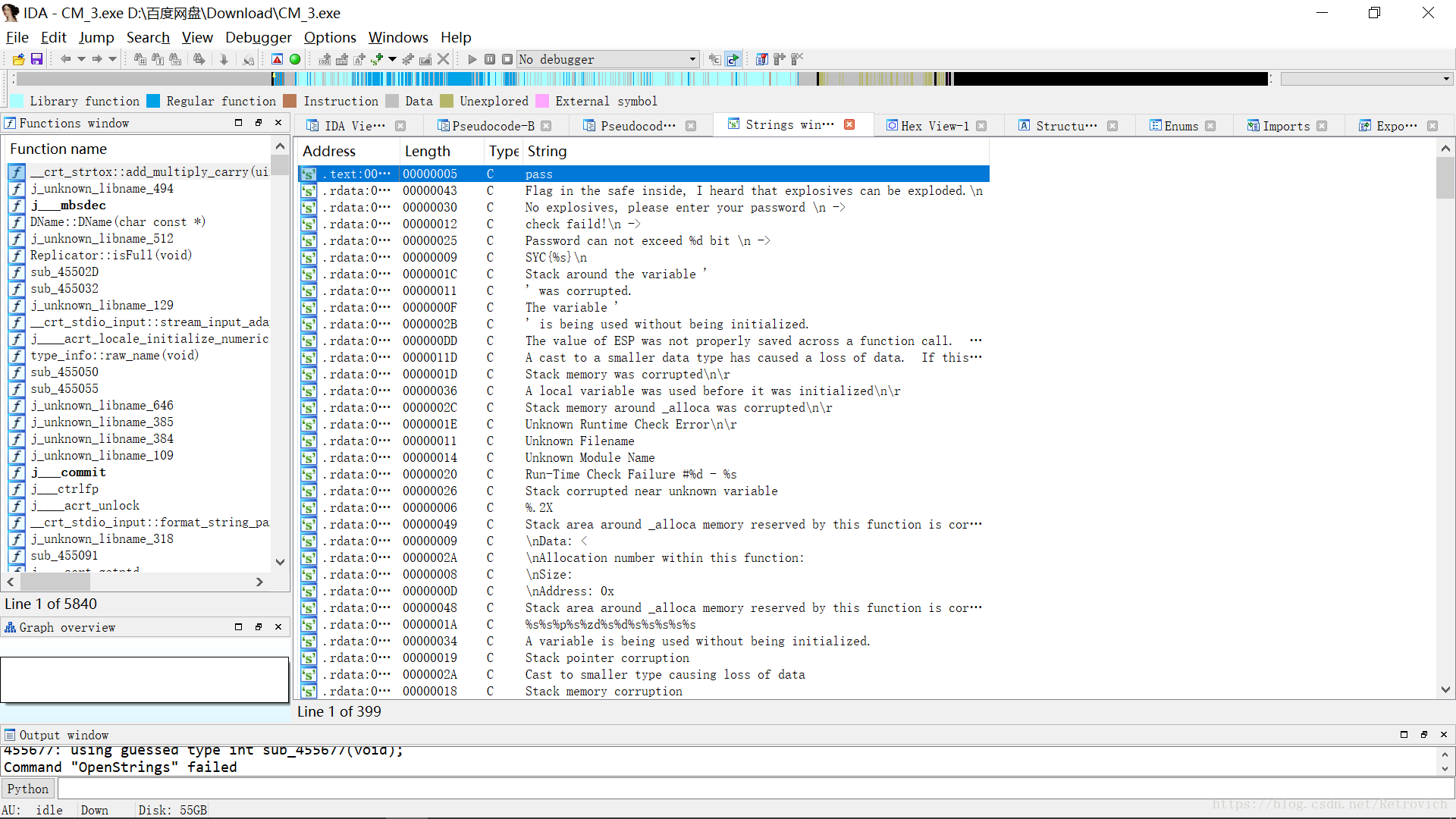Click the Function name column header
The height and width of the screenshot is (819, 1456).
coord(138,149)
